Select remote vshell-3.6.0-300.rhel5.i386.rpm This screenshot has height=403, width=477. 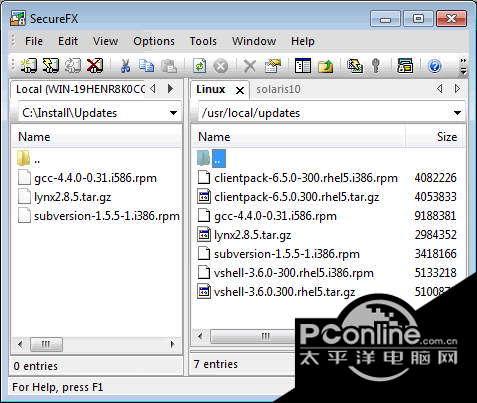coord(286,273)
